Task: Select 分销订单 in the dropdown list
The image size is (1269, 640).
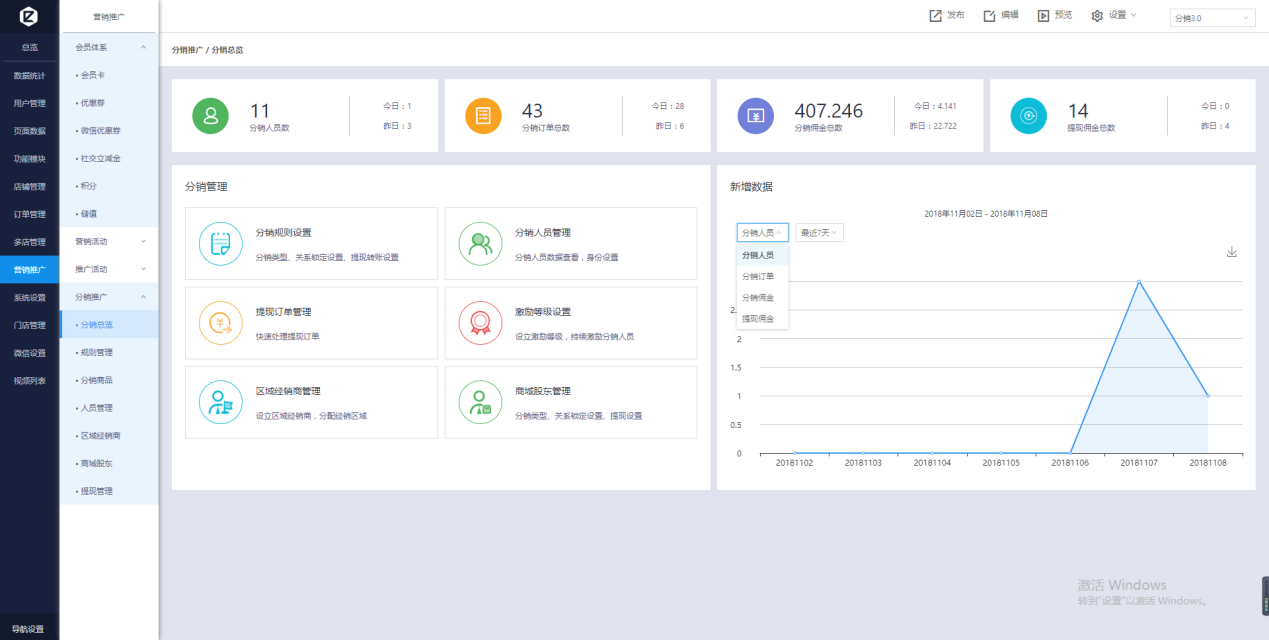Action: [758, 276]
